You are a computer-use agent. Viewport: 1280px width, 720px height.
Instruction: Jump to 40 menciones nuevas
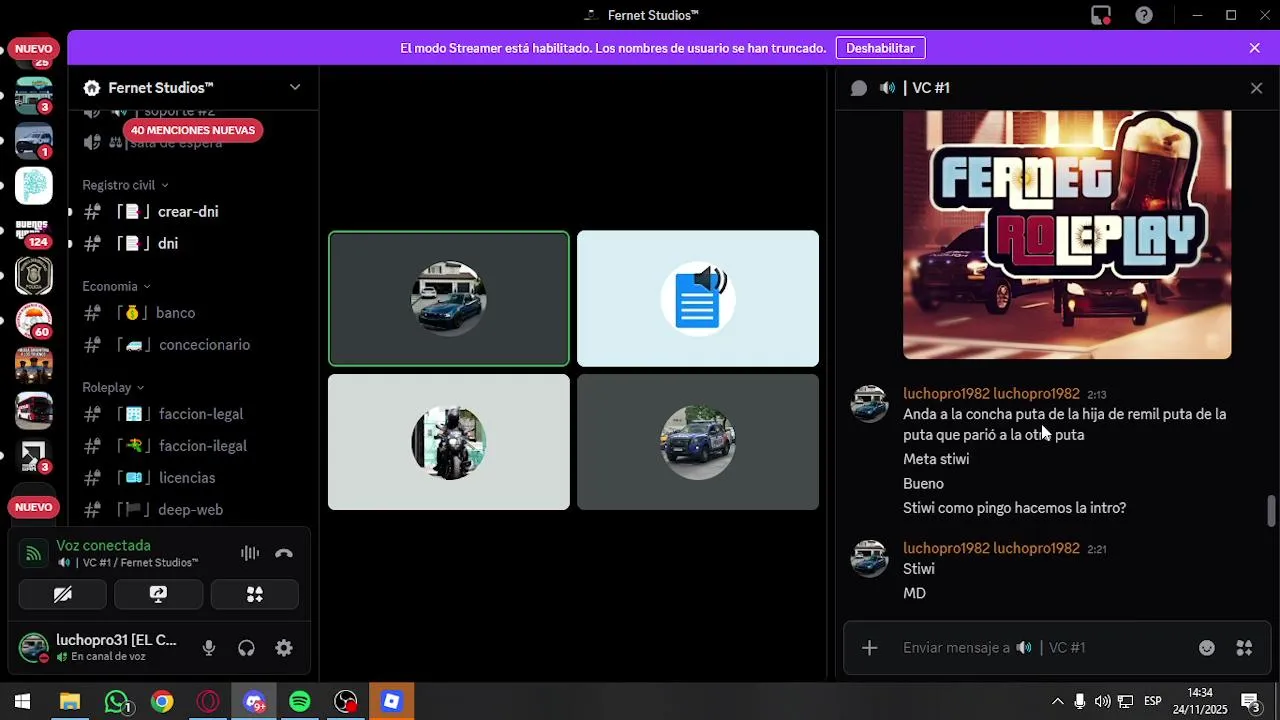(193, 130)
